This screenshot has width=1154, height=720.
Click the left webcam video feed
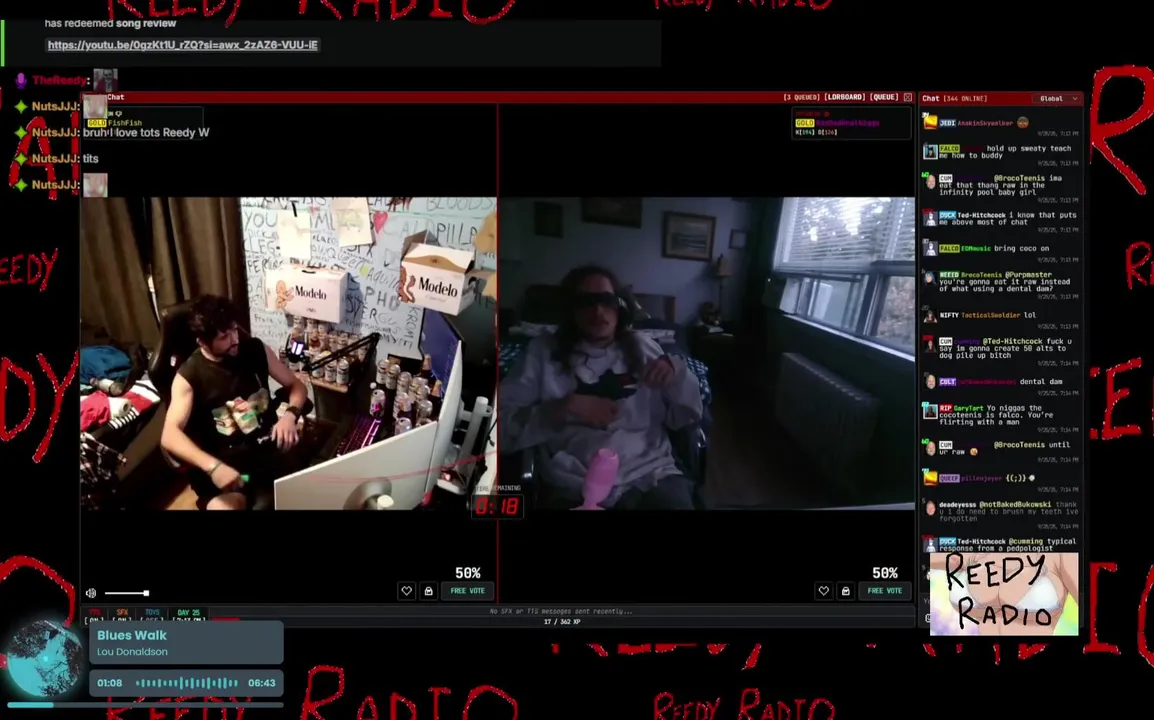click(288, 353)
